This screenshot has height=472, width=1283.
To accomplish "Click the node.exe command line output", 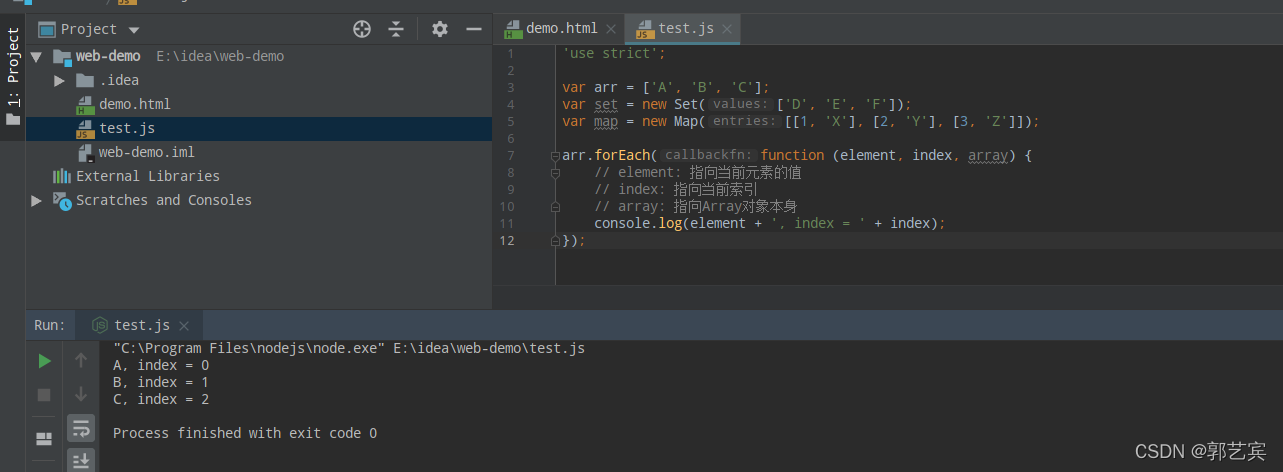I will [349, 348].
